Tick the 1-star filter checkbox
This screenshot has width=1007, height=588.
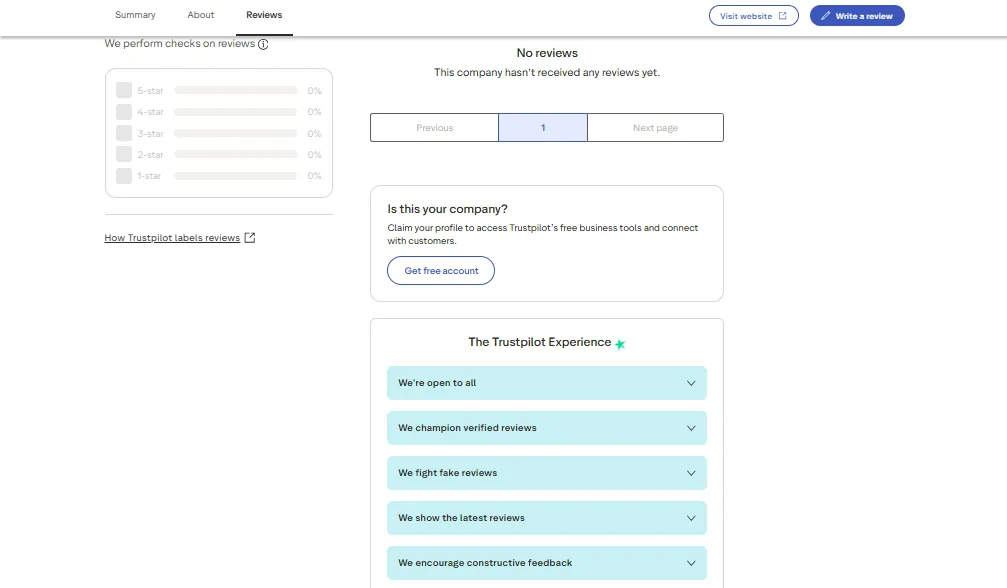tap(124, 176)
